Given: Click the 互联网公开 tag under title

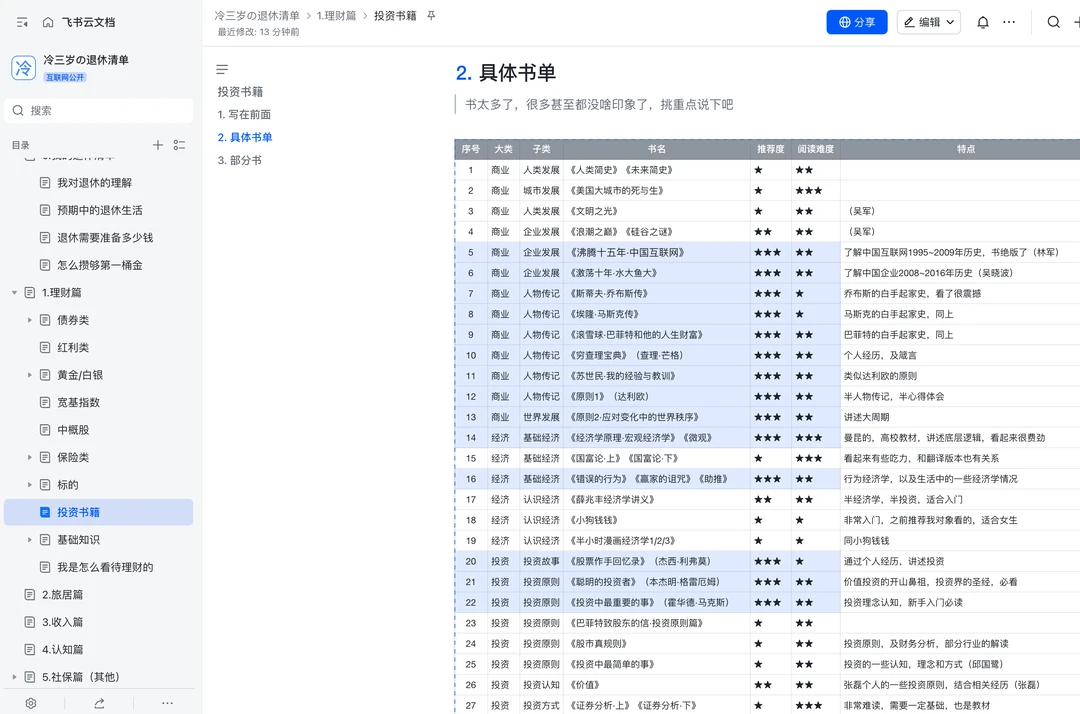Looking at the screenshot, I should click(x=65, y=77).
